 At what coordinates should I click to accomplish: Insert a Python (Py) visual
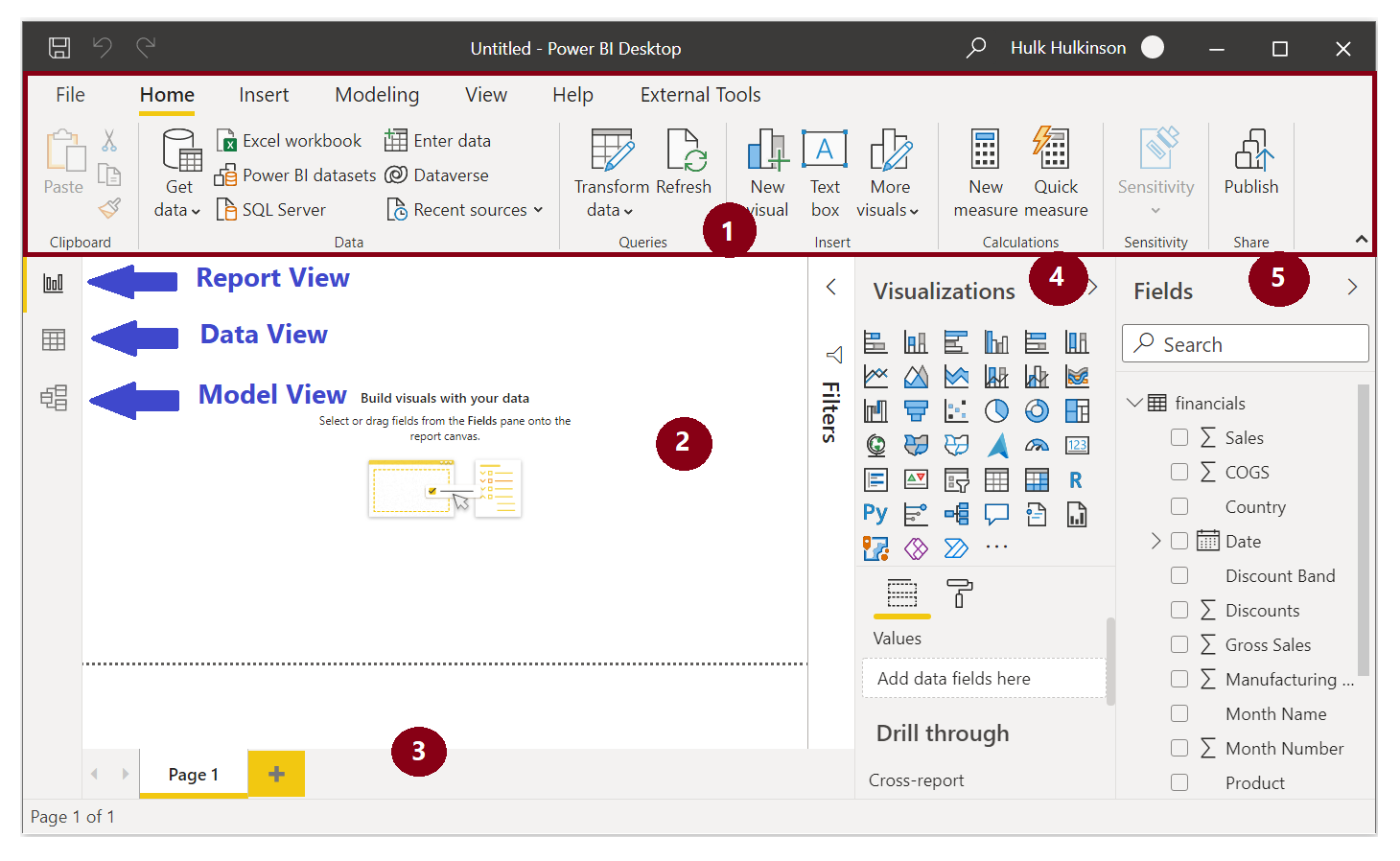pos(875,514)
